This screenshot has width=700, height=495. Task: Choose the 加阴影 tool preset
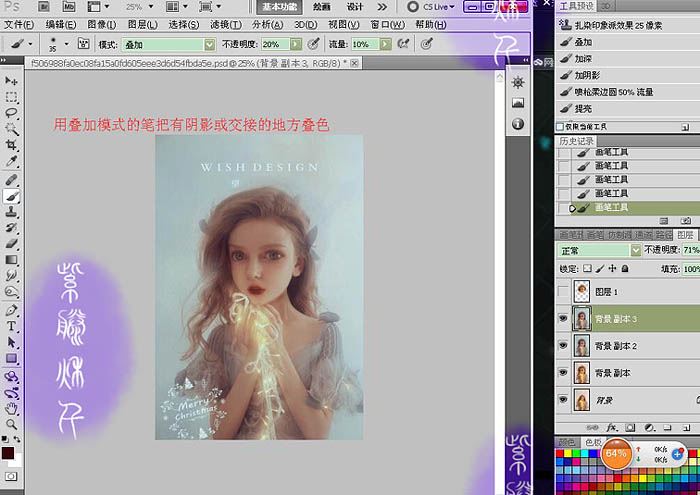[x=627, y=75]
